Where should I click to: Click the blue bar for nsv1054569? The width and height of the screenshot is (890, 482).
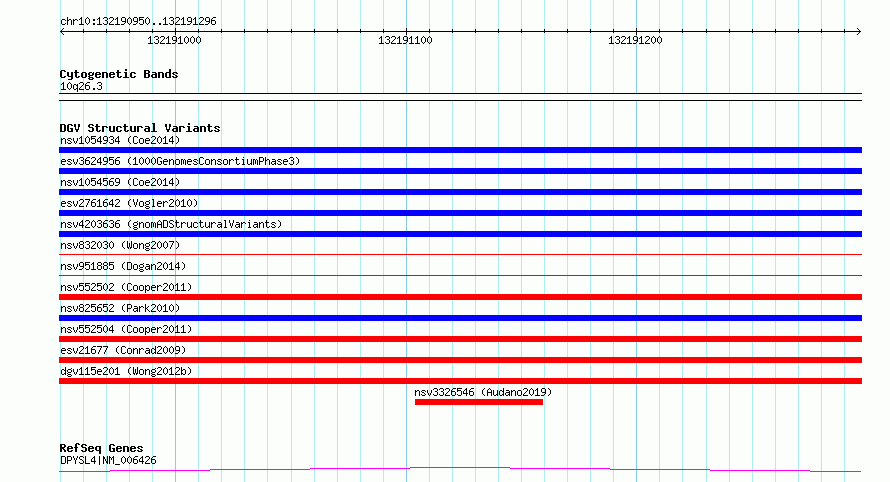[460, 192]
